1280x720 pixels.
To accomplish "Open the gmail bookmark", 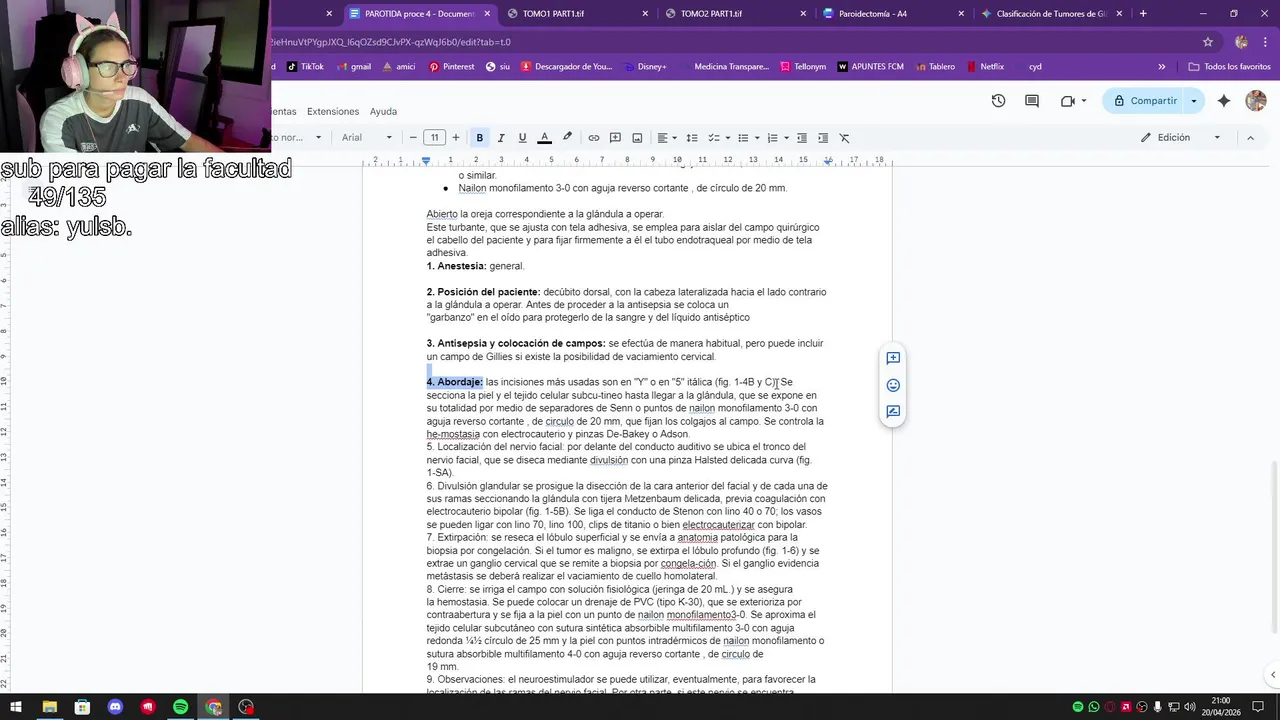I will coord(354,67).
